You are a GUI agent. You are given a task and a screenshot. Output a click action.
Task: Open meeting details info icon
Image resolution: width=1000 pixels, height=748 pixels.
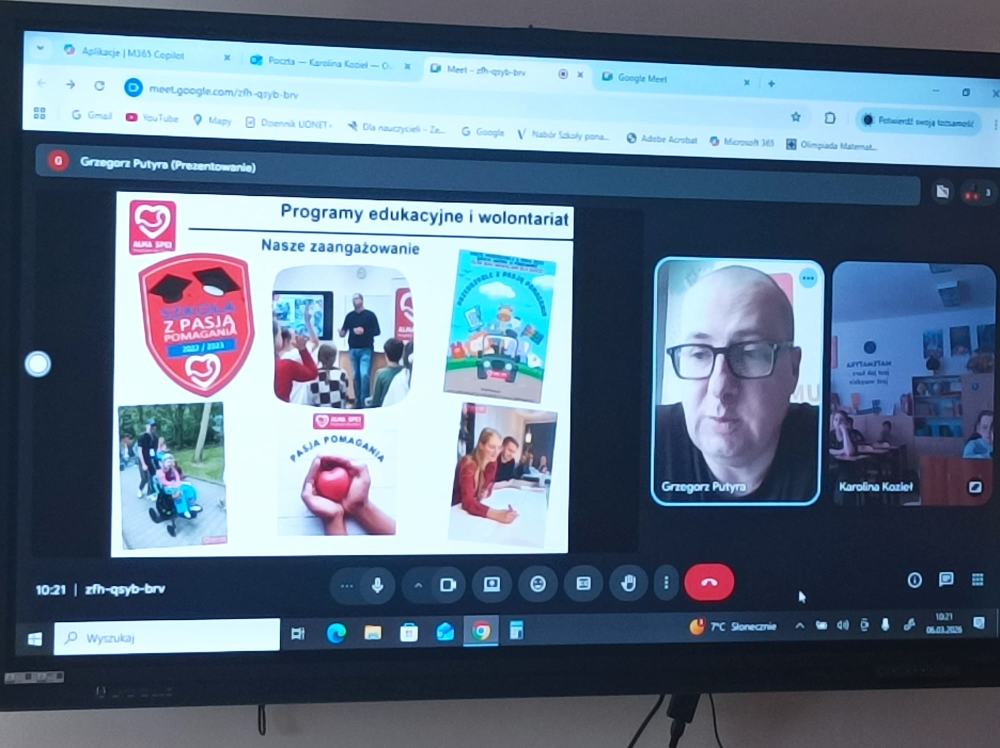click(914, 580)
